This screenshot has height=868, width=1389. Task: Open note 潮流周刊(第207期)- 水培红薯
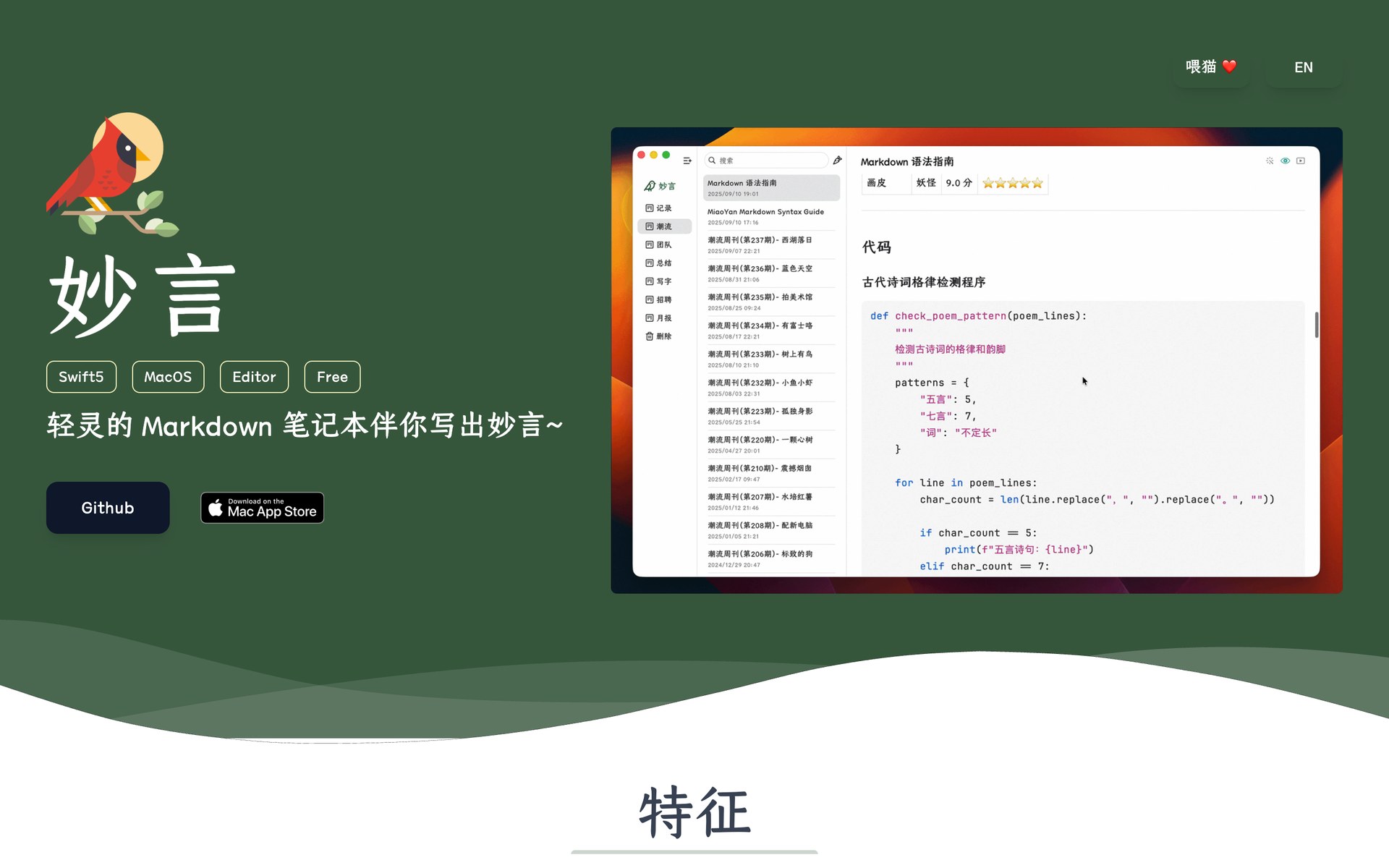tap(771, 502)
